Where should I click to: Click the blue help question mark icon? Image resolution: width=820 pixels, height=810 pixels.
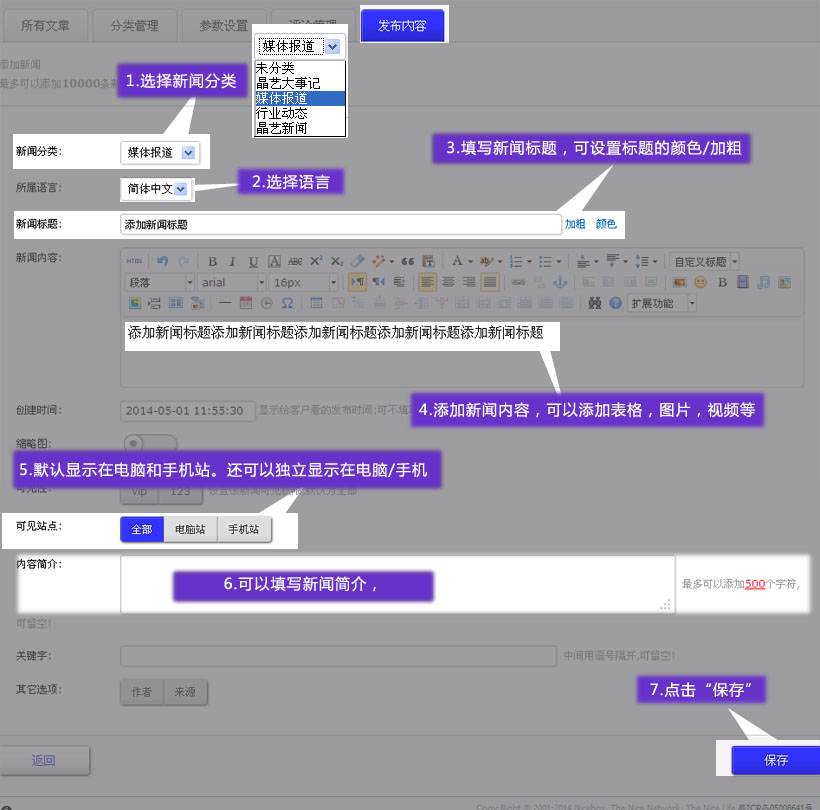[x=615, y=303]
